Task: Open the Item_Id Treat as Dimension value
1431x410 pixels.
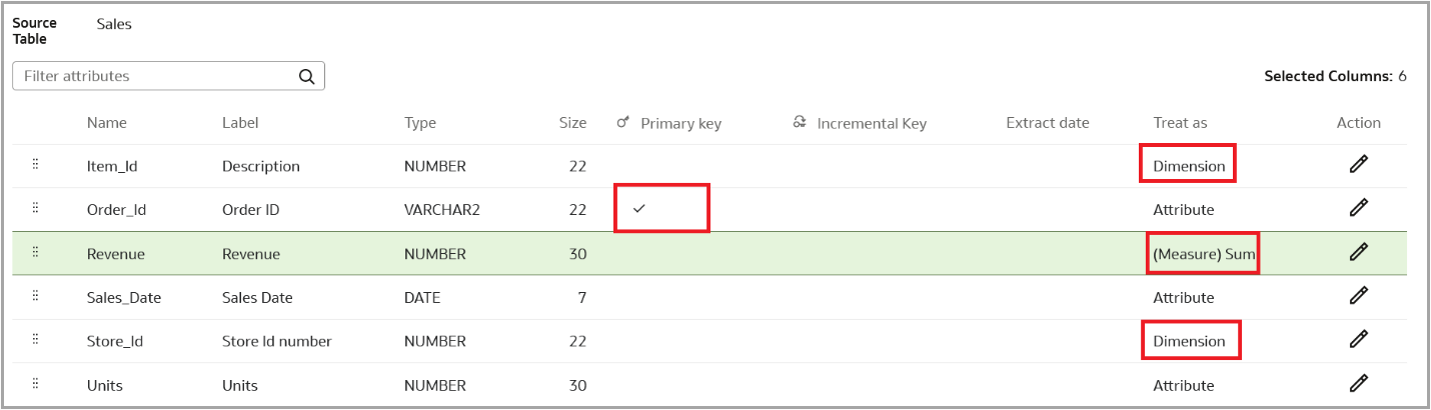Action: click(1188, 166)
